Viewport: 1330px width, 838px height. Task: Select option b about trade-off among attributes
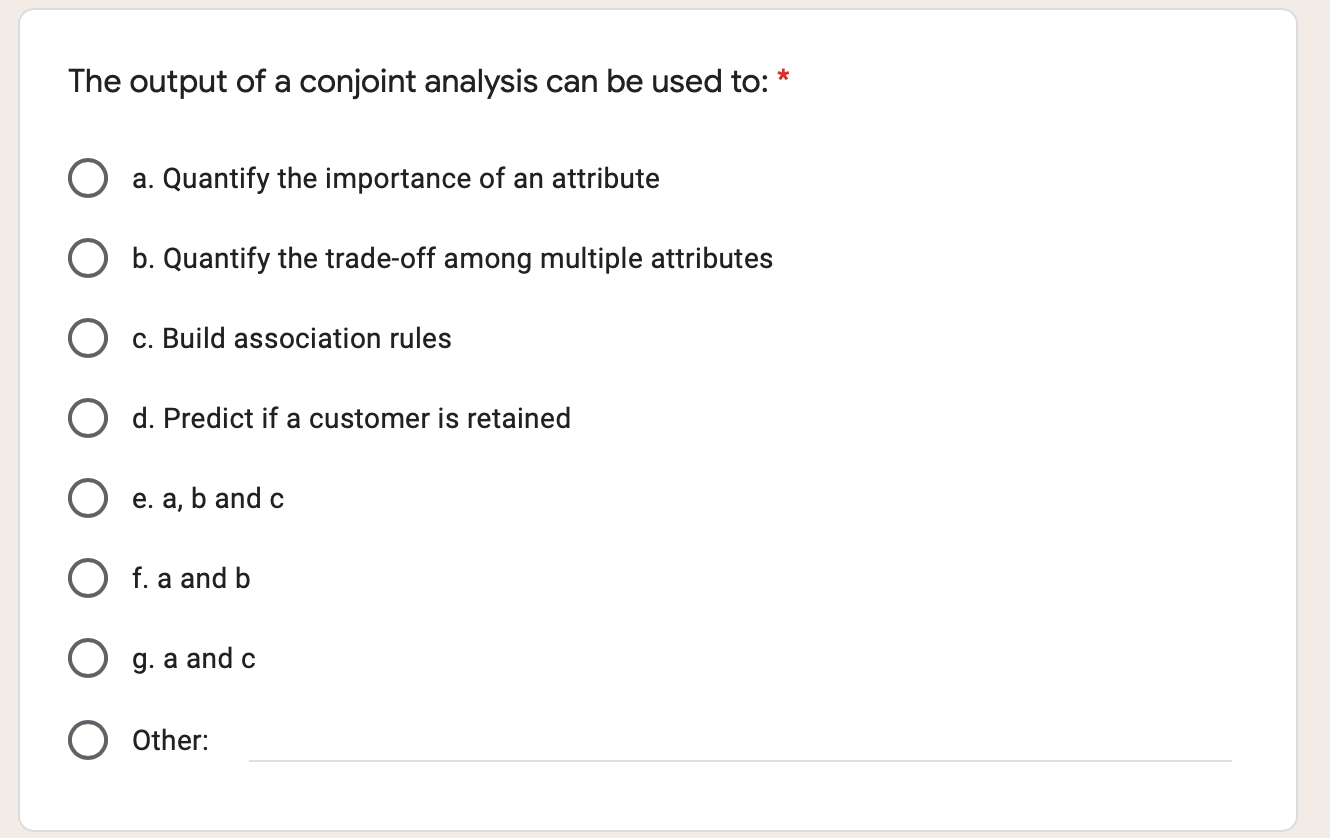pyautogui.click(x=88, y=258)
